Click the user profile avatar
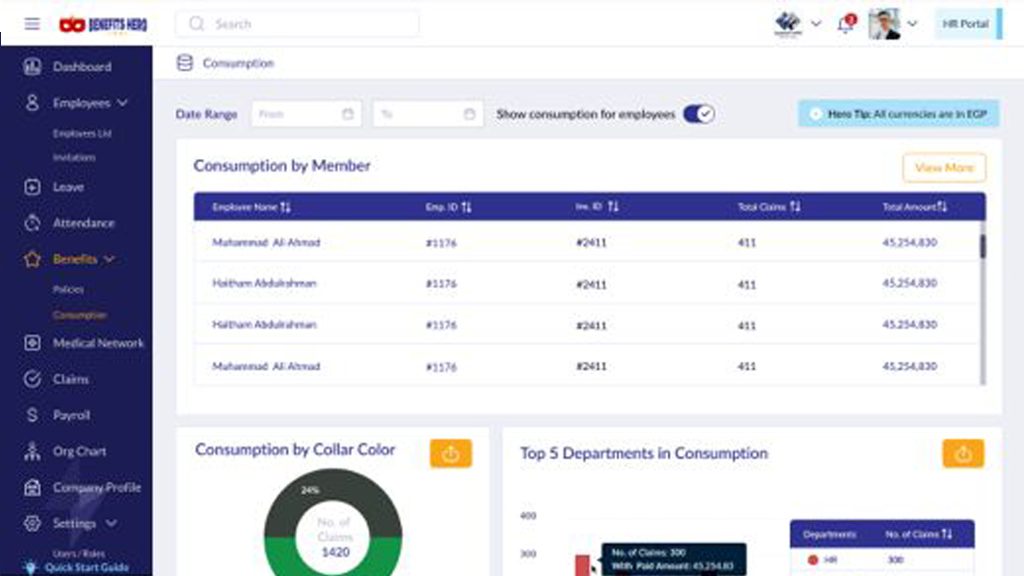Viewport: 1024px width, 576px height. click(884, 24)
